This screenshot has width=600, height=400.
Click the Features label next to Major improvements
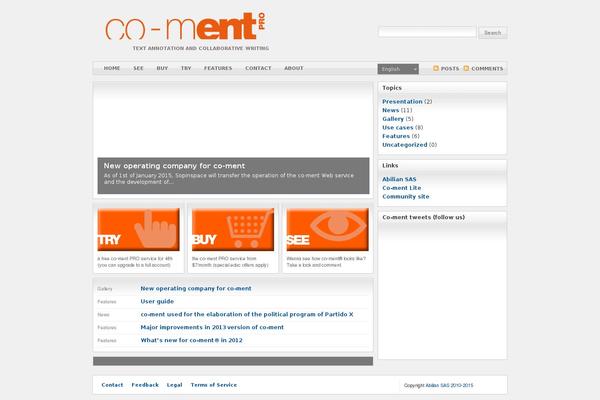[x=107, y=328]
